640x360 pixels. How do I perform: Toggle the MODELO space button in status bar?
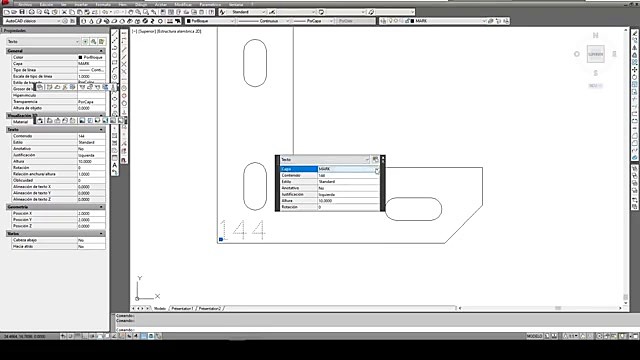534,336
